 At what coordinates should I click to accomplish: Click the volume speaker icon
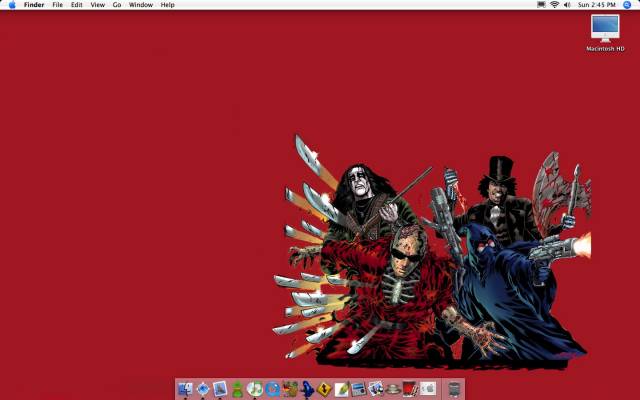(567, 5)
